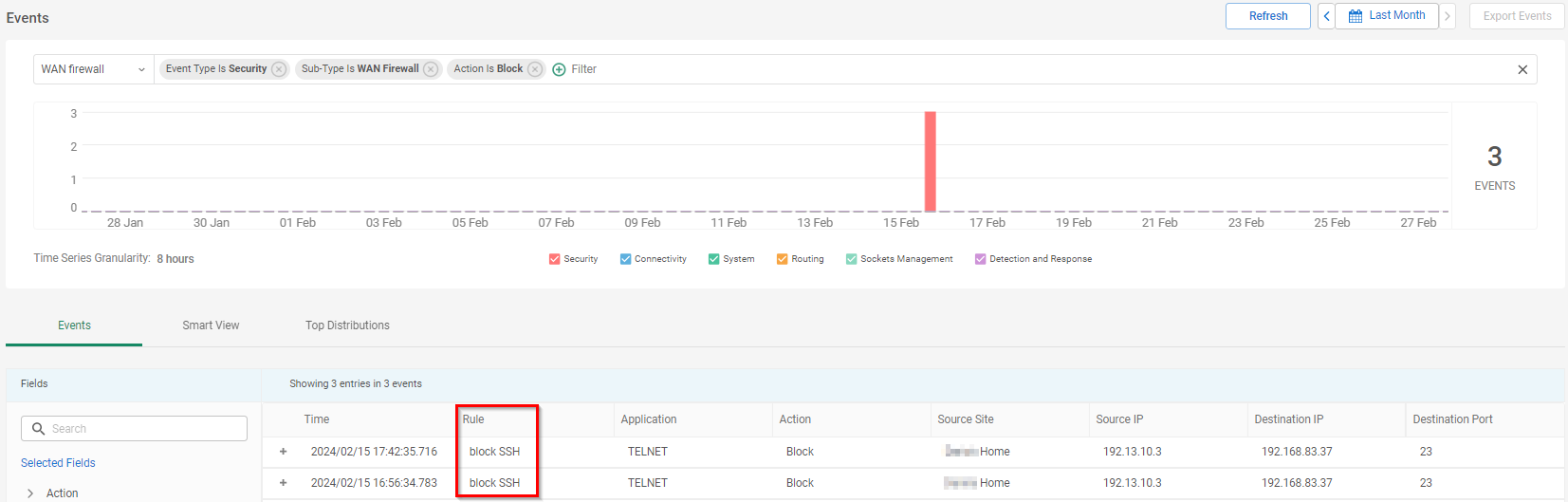Remove the Event Type Is Security filter
Viewport: 1568px width, 502px height.
279,69
